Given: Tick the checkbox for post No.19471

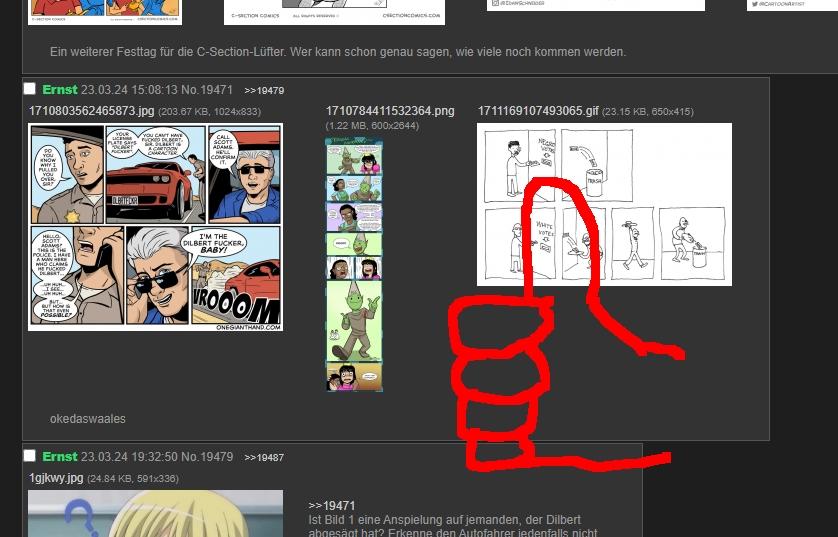Looking at the screenshot, I should (30, 89).
